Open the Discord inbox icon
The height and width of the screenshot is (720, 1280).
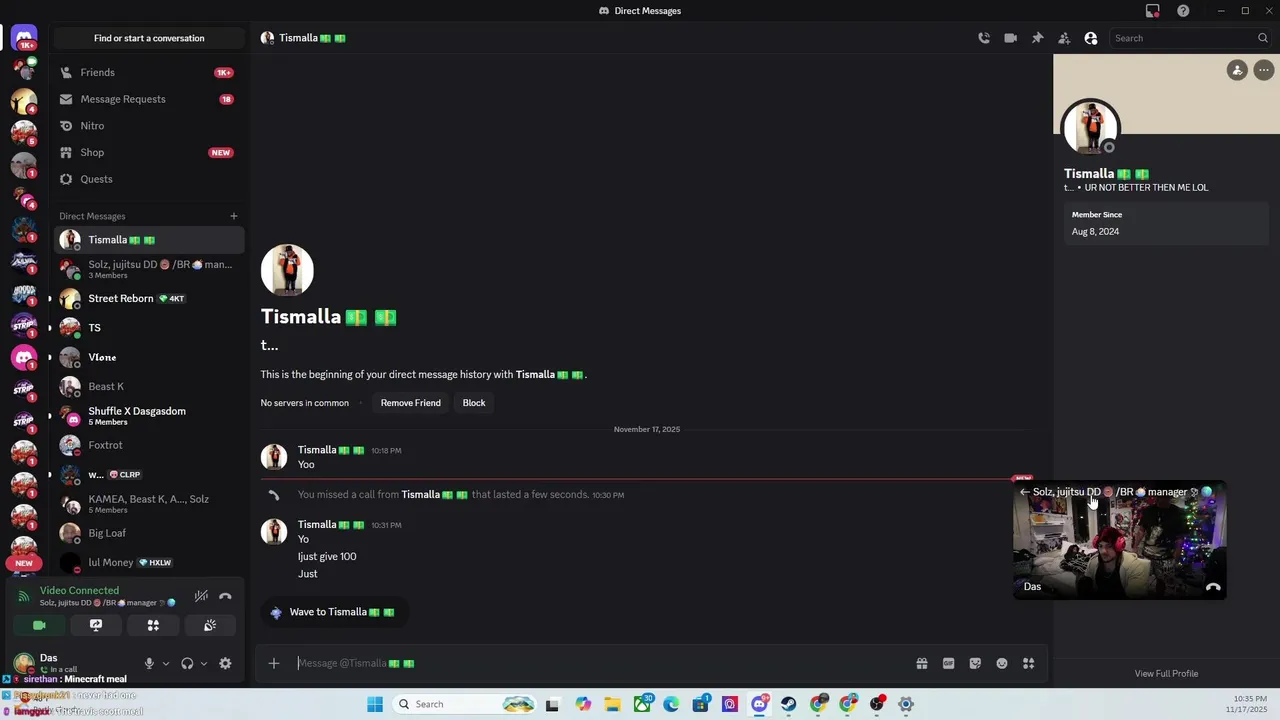pyautogui.click(x=1153, y=11)
